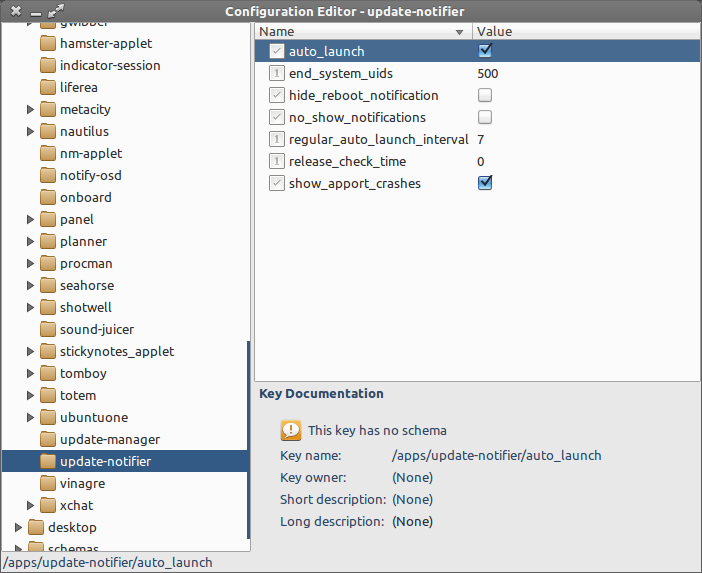Click the update-notifier folder icon
The height and width of the screenshot is (573, 702).
point(47,461)
